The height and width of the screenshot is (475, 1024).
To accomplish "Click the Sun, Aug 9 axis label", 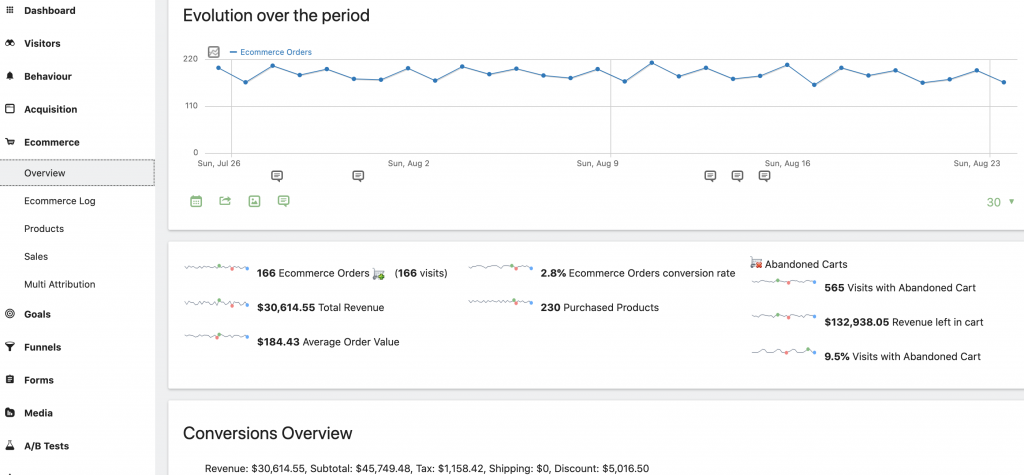I will [x=598, y=163].
